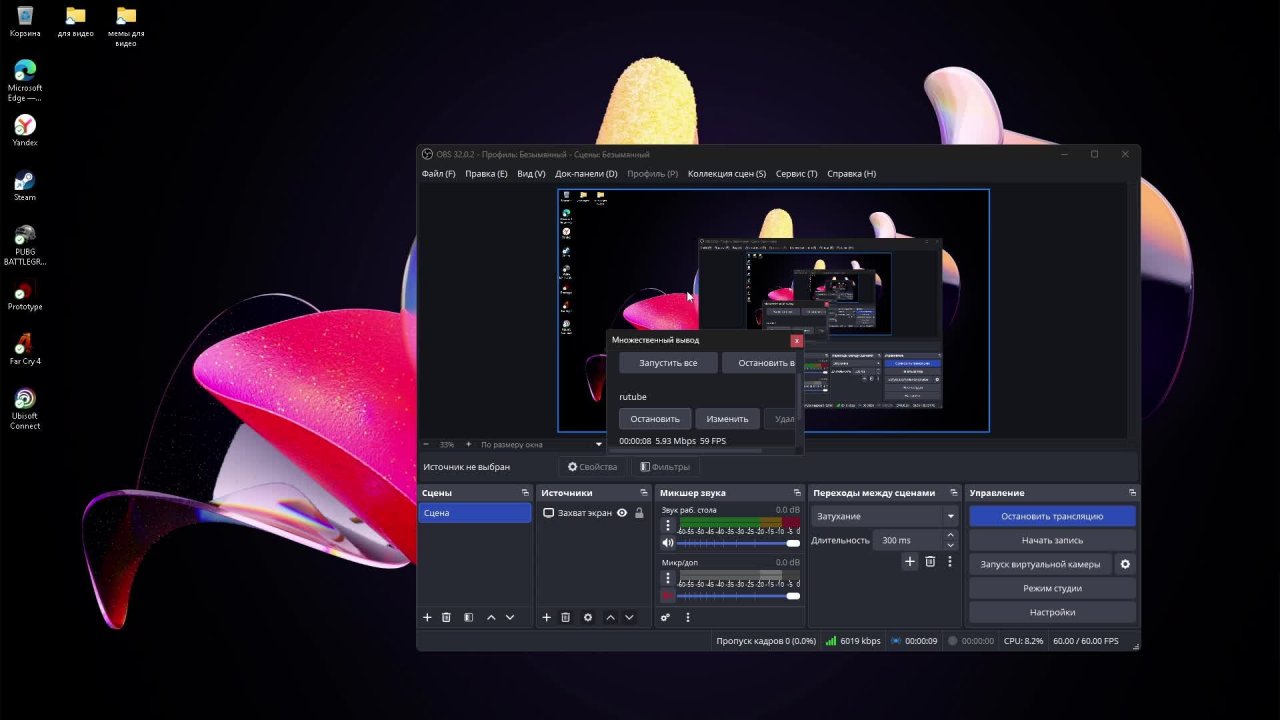Screen dimensions: 1280x720
Task: Remove the transition with trash icon
Action: click(x=930, y=562)
